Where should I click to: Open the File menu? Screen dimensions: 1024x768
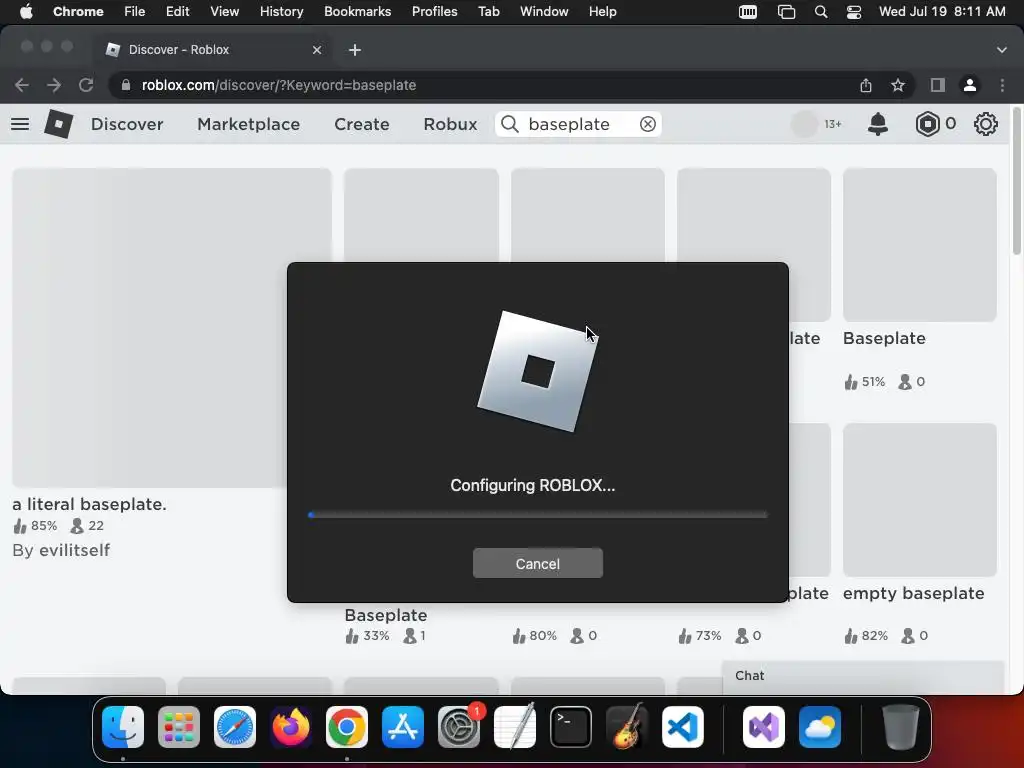tap(135, 12)
